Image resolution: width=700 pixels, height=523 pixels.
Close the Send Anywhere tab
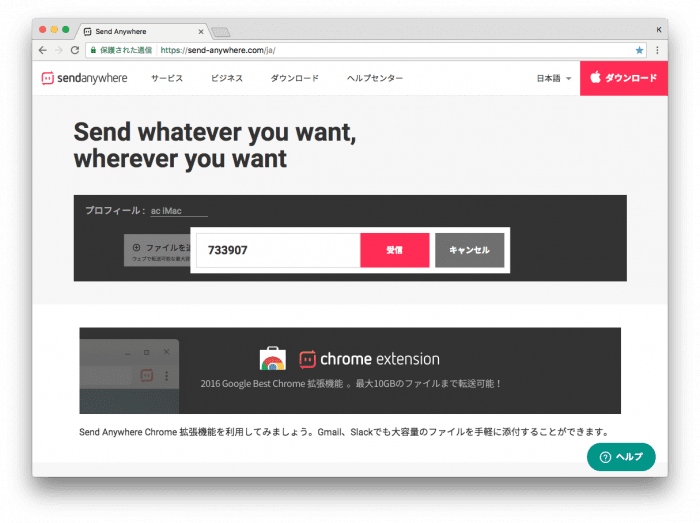(201, 32)
